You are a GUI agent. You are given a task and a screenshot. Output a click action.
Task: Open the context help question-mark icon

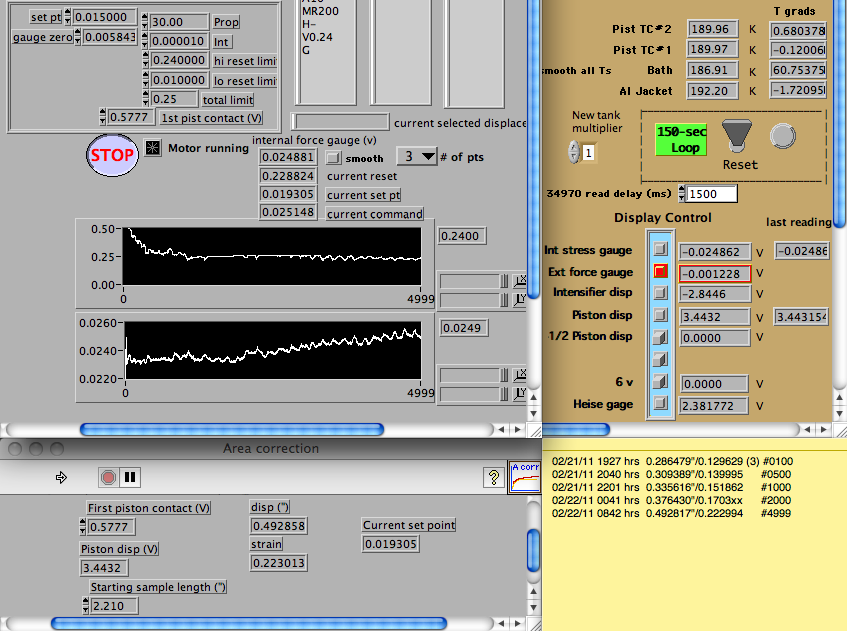[x=492, y=477]
